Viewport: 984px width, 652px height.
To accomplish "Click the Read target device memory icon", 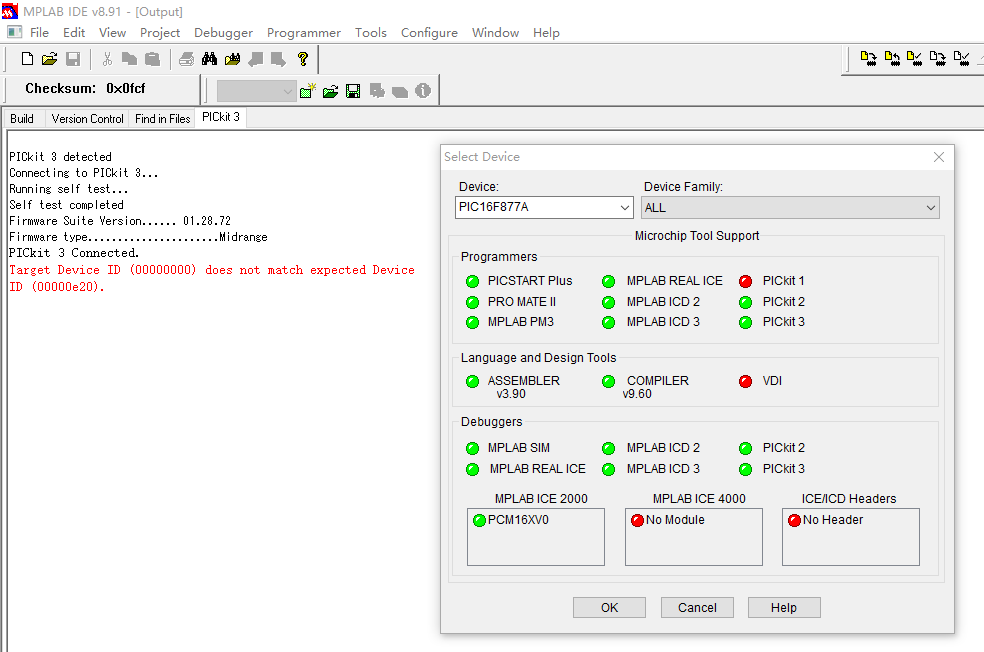I will pyautogui.click(x=892, y=59).
